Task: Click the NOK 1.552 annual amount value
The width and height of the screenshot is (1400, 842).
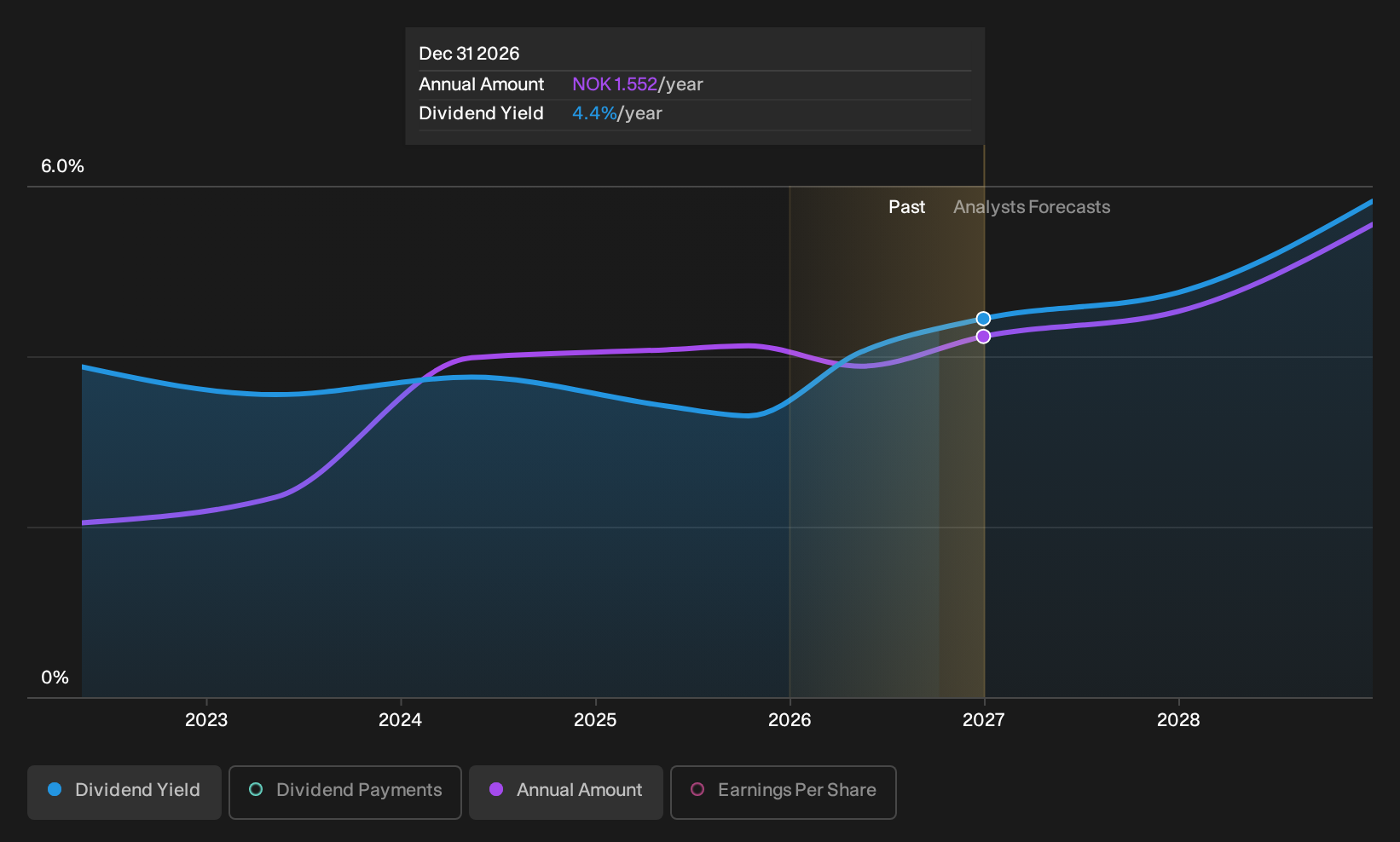Action: [615, 84]
